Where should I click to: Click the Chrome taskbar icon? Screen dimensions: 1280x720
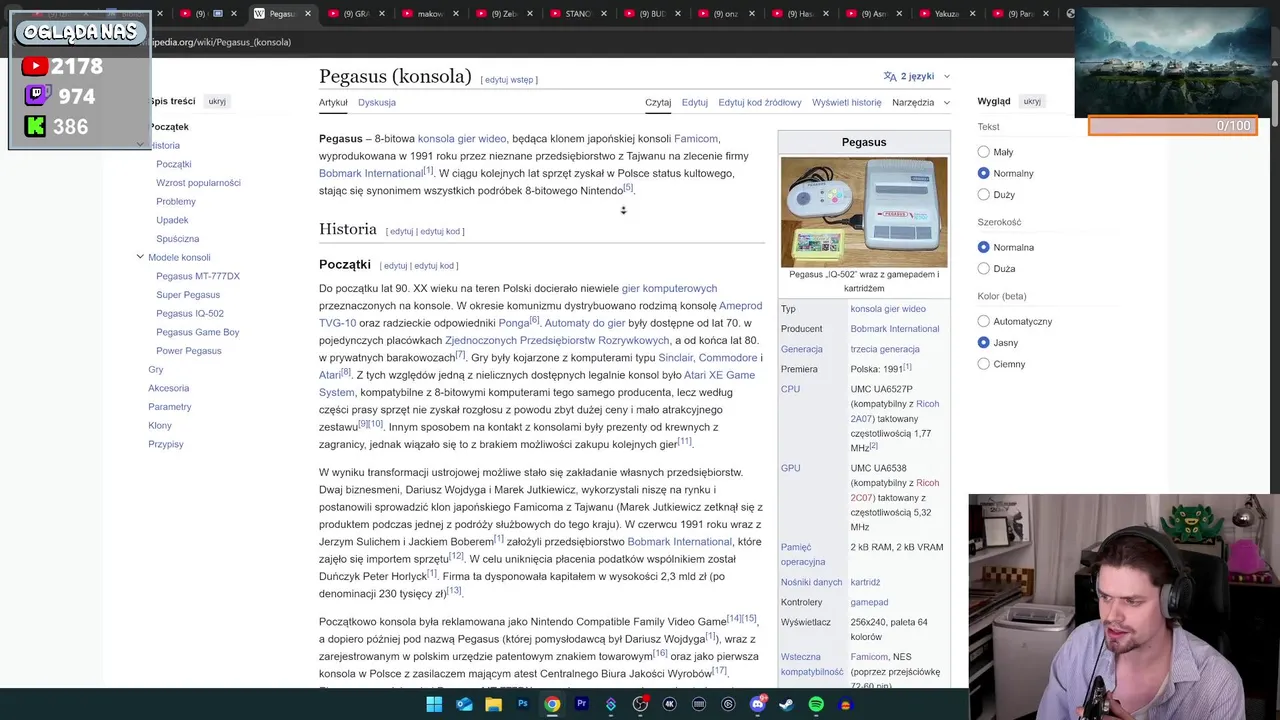pos(552,704)
